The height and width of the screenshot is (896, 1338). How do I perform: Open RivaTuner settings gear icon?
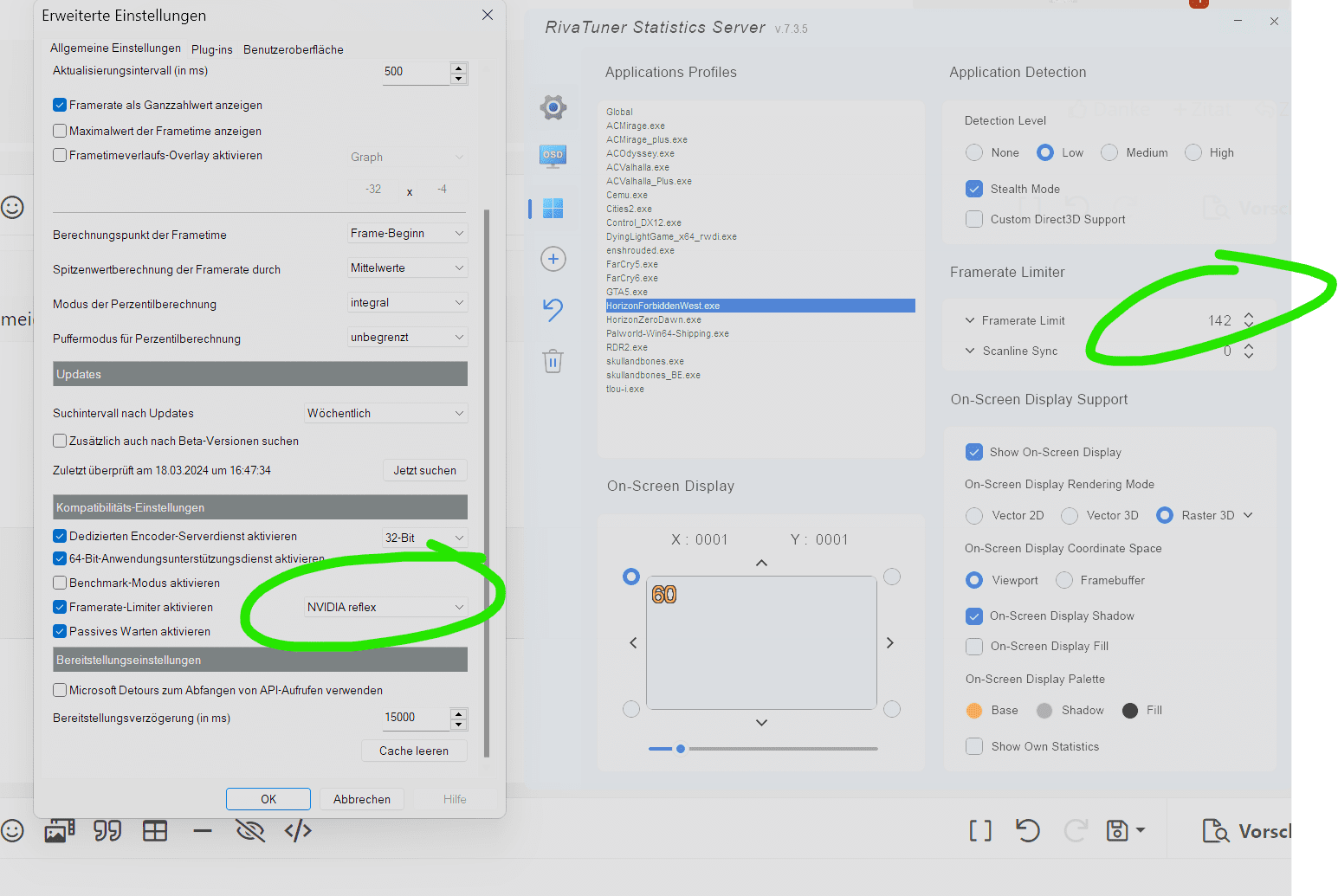[553, 107]
